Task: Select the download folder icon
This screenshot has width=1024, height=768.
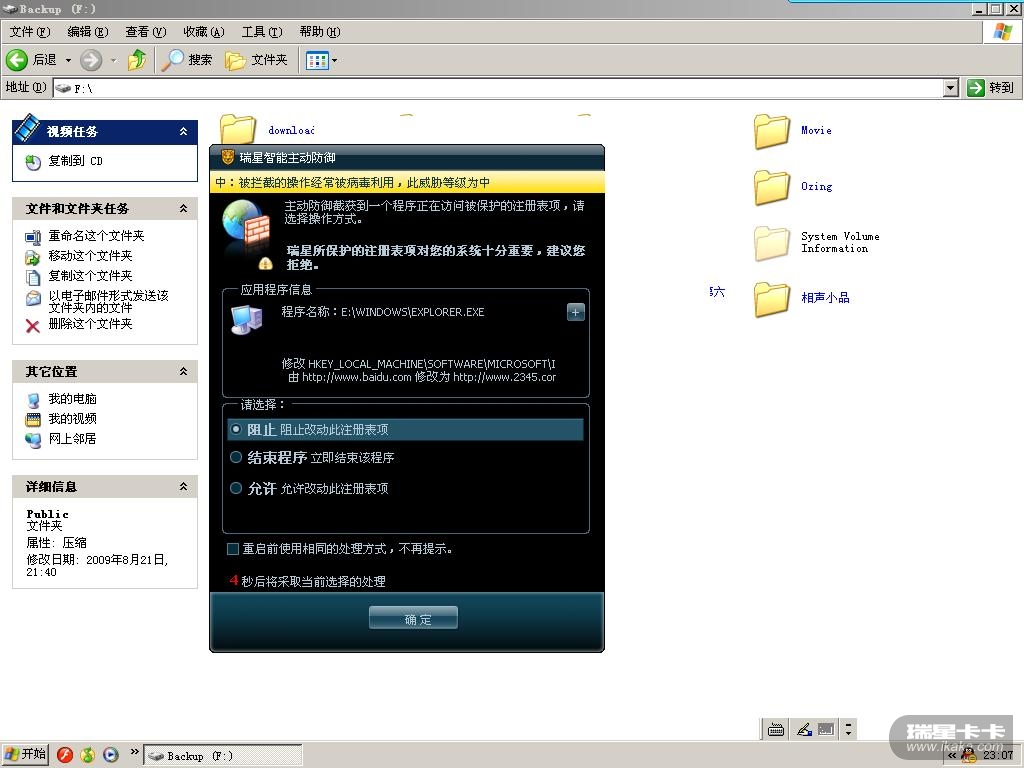Action: pos(238,130)
